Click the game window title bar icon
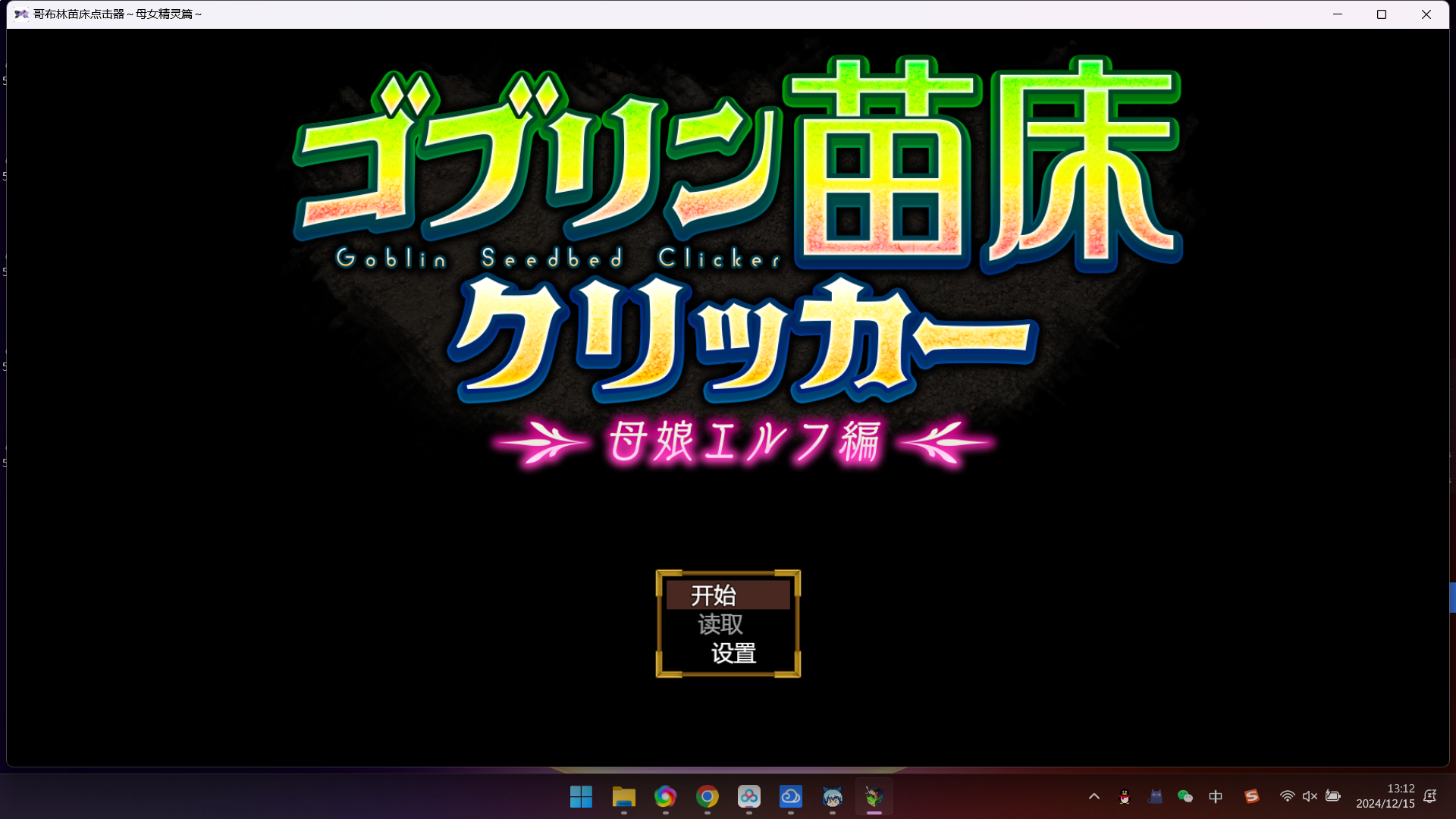The height and width of the screenshot is (819, 1456). tap(21, 14)
